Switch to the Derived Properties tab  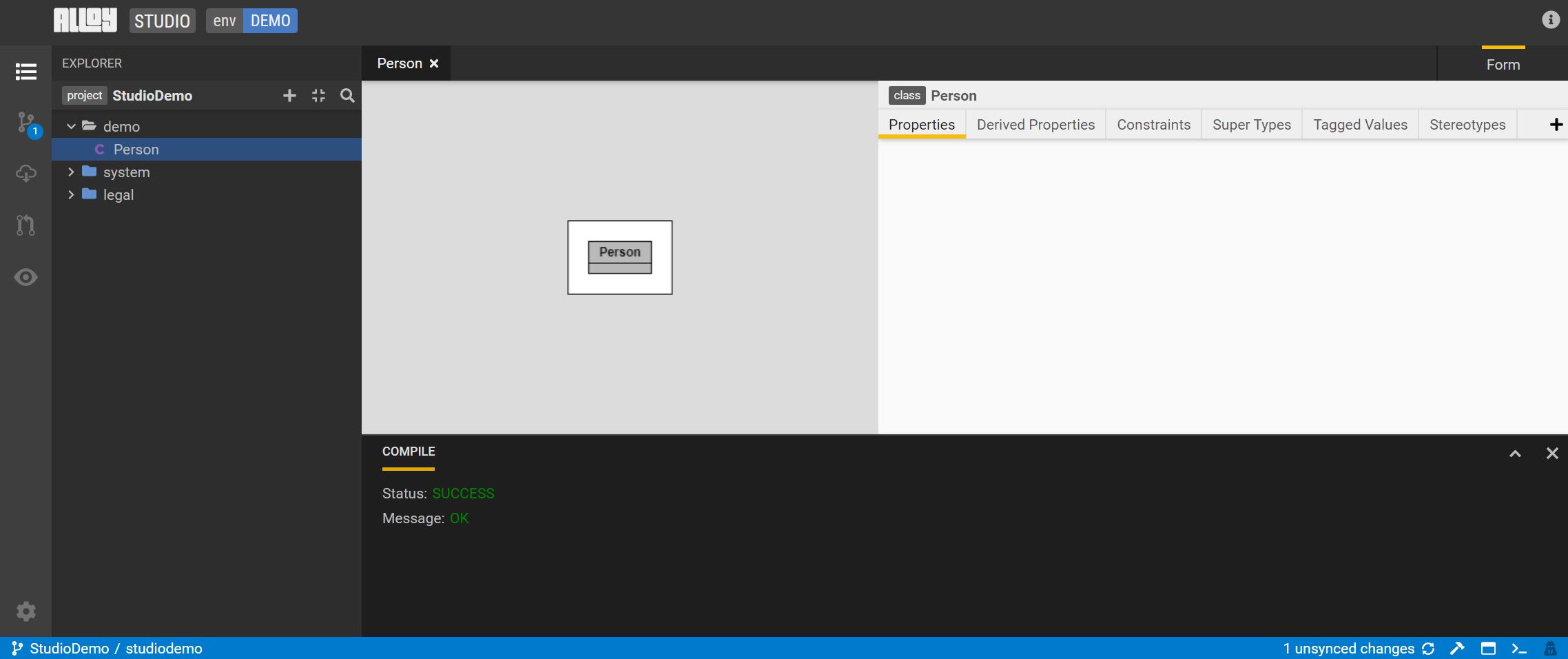pyautogui.click(x=1035, y=124)
